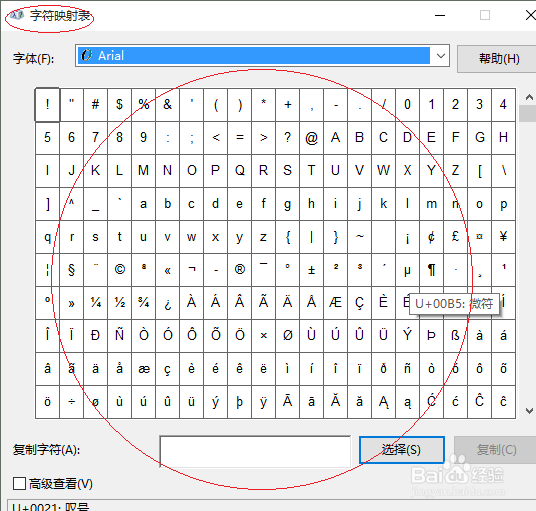Select the Ñ capital character
The height and width of the screenshot is (511, 536).
[119, 336]
